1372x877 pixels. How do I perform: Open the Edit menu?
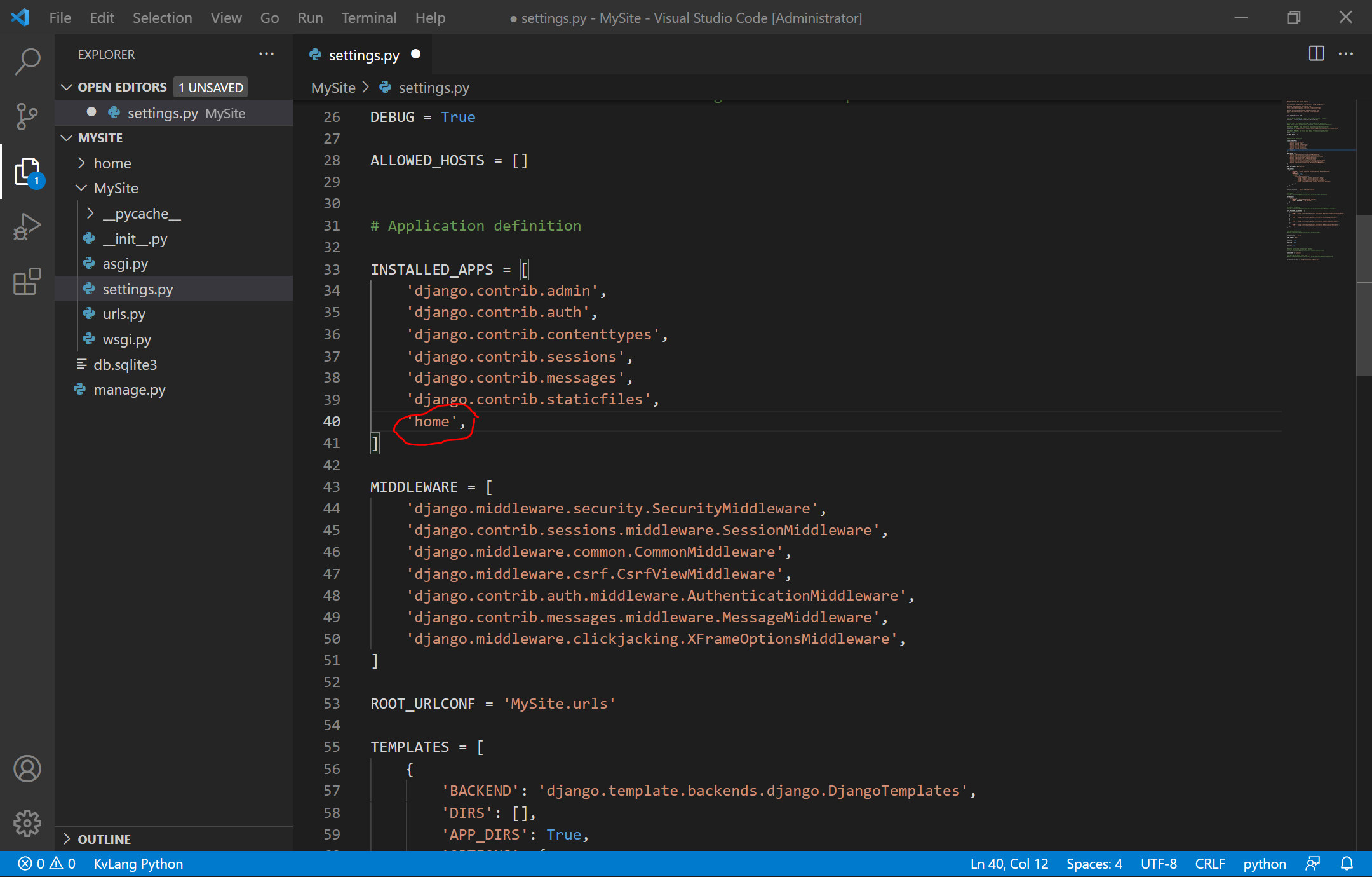pos(102,18)
